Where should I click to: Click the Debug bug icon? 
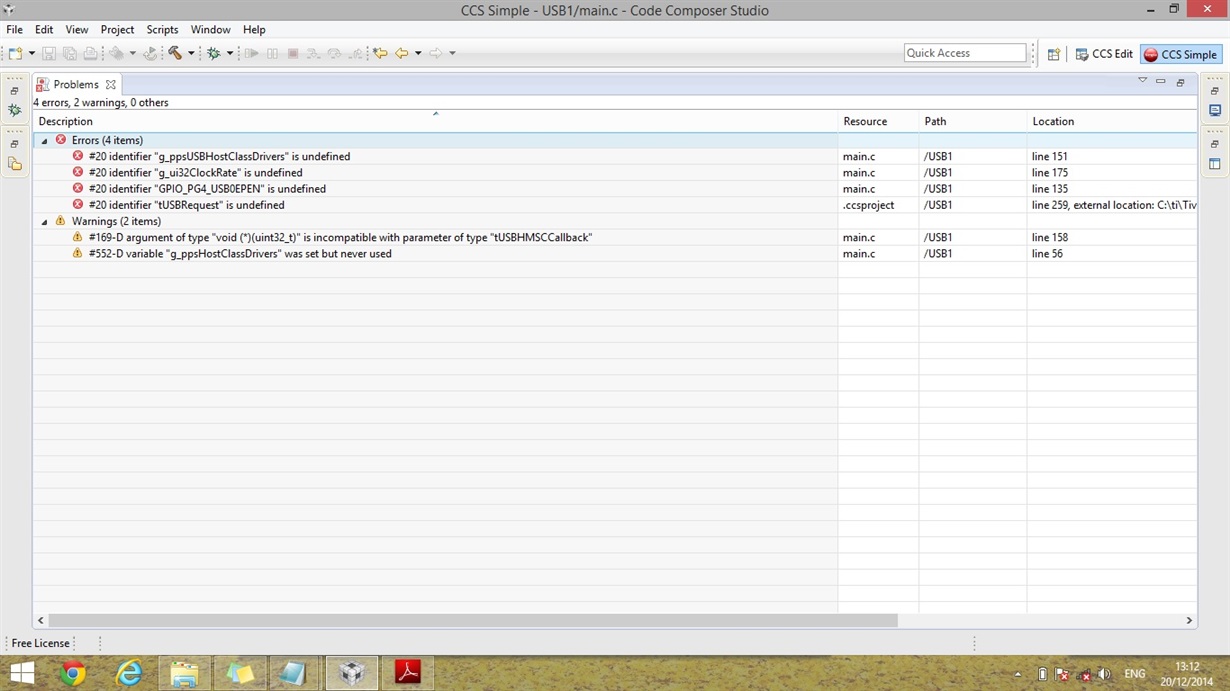(x=213, y=53)
